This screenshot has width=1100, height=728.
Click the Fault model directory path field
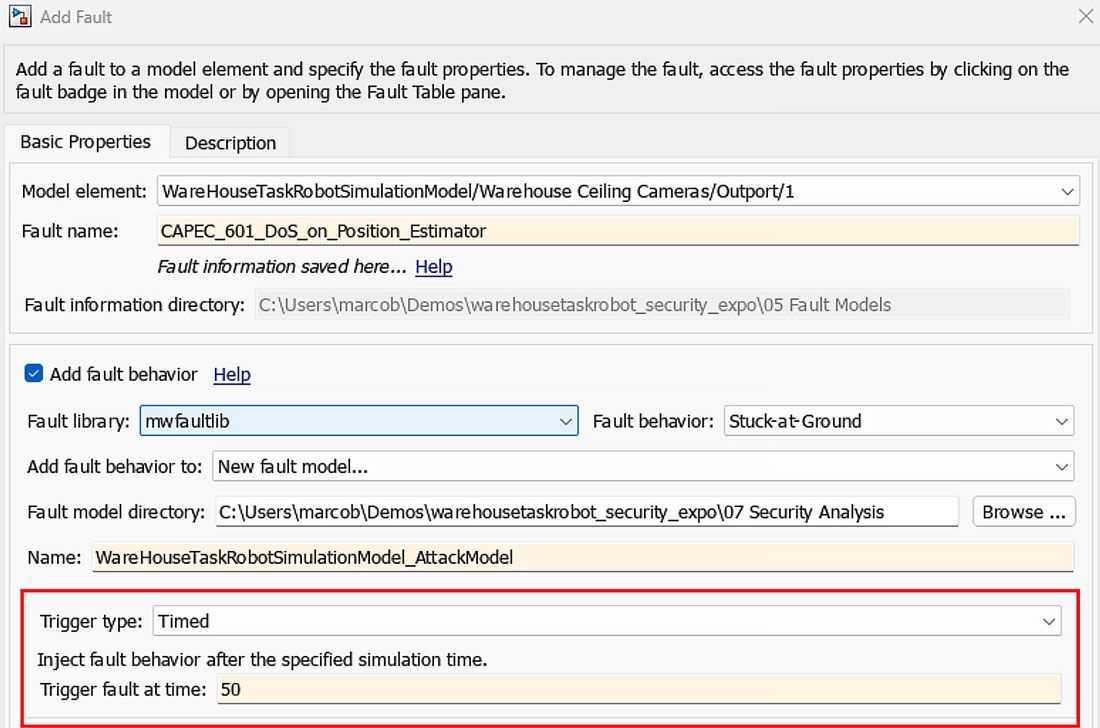point(586,511)
